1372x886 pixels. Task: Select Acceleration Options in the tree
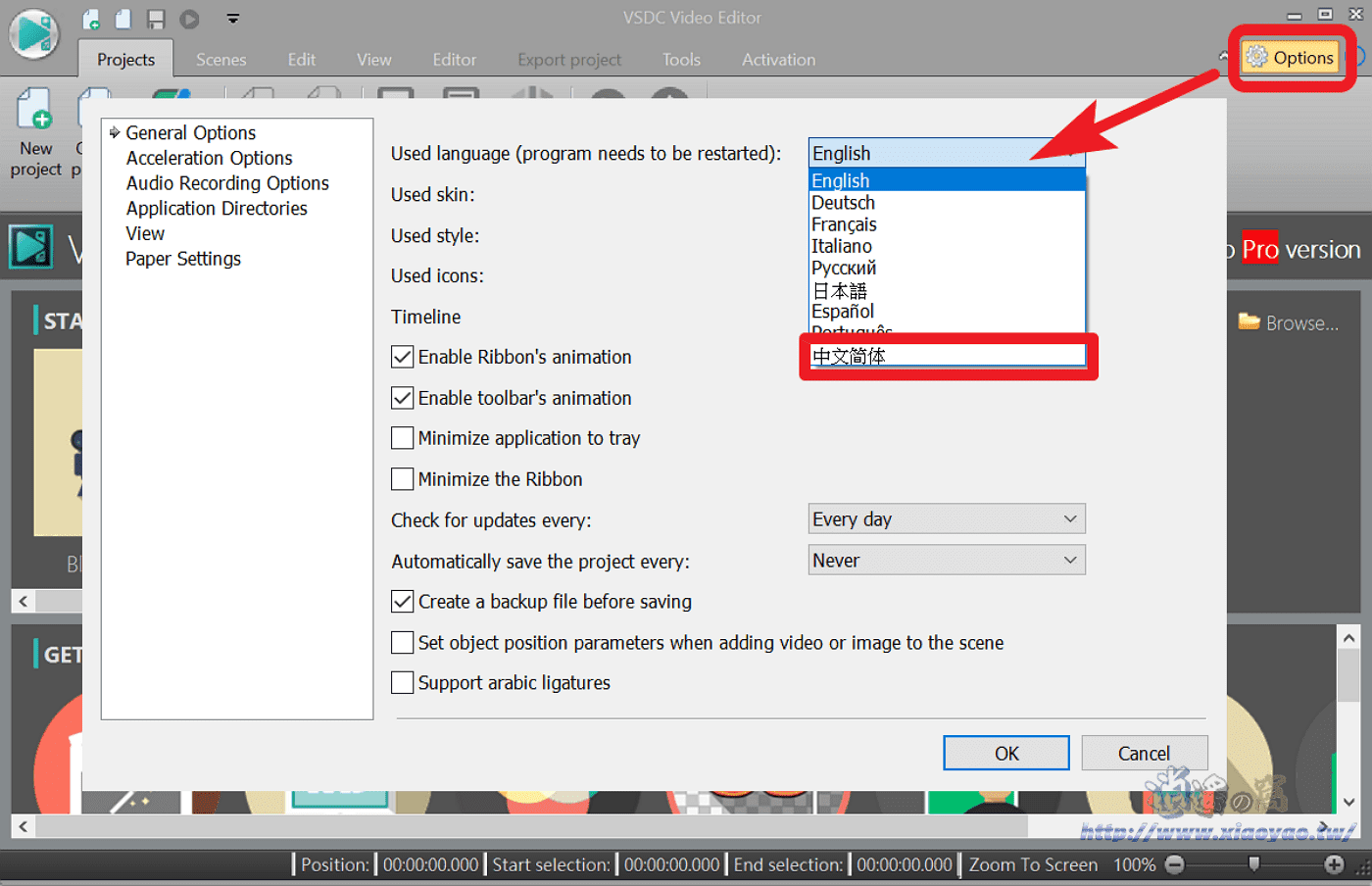pos(209,158)
